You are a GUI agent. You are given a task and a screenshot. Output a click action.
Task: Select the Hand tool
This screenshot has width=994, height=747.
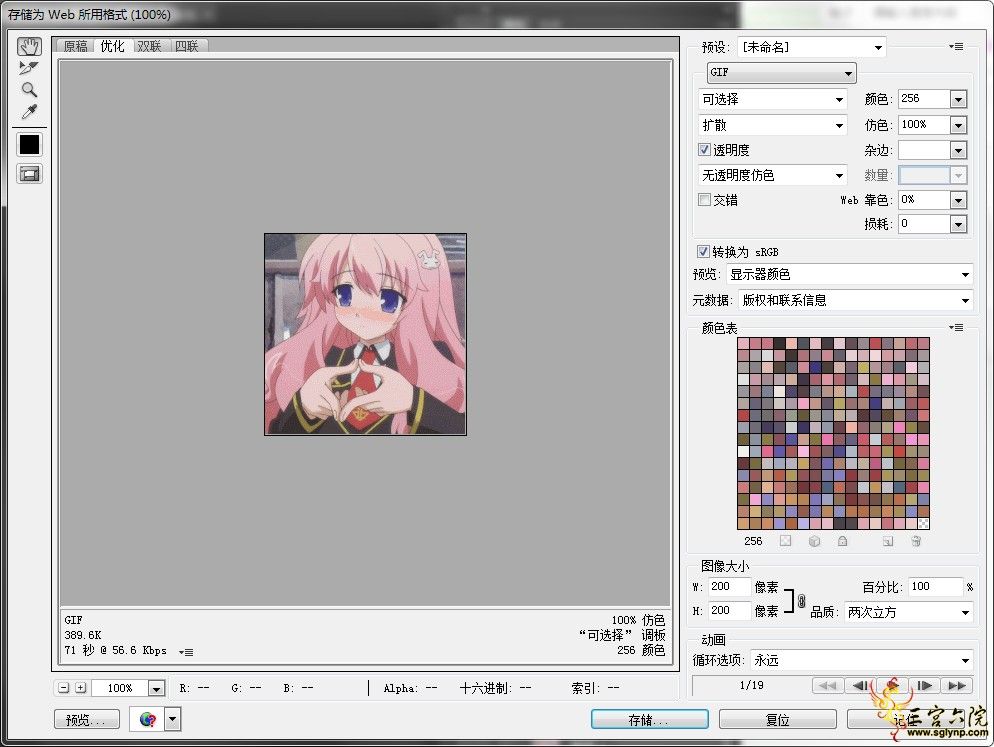coord(29,46)
